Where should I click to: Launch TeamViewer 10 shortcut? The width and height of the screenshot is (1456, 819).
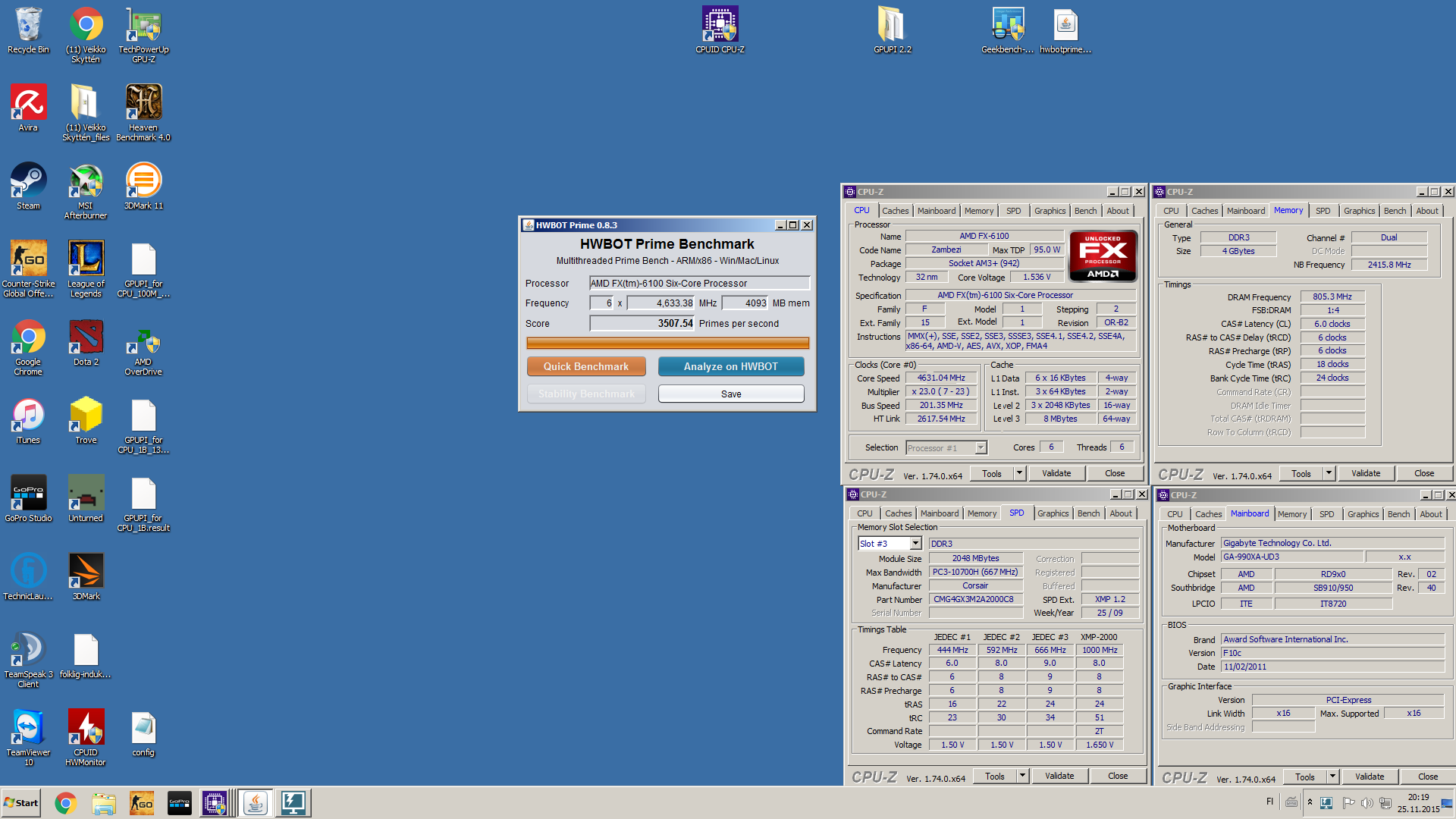[x=28, y=739]
